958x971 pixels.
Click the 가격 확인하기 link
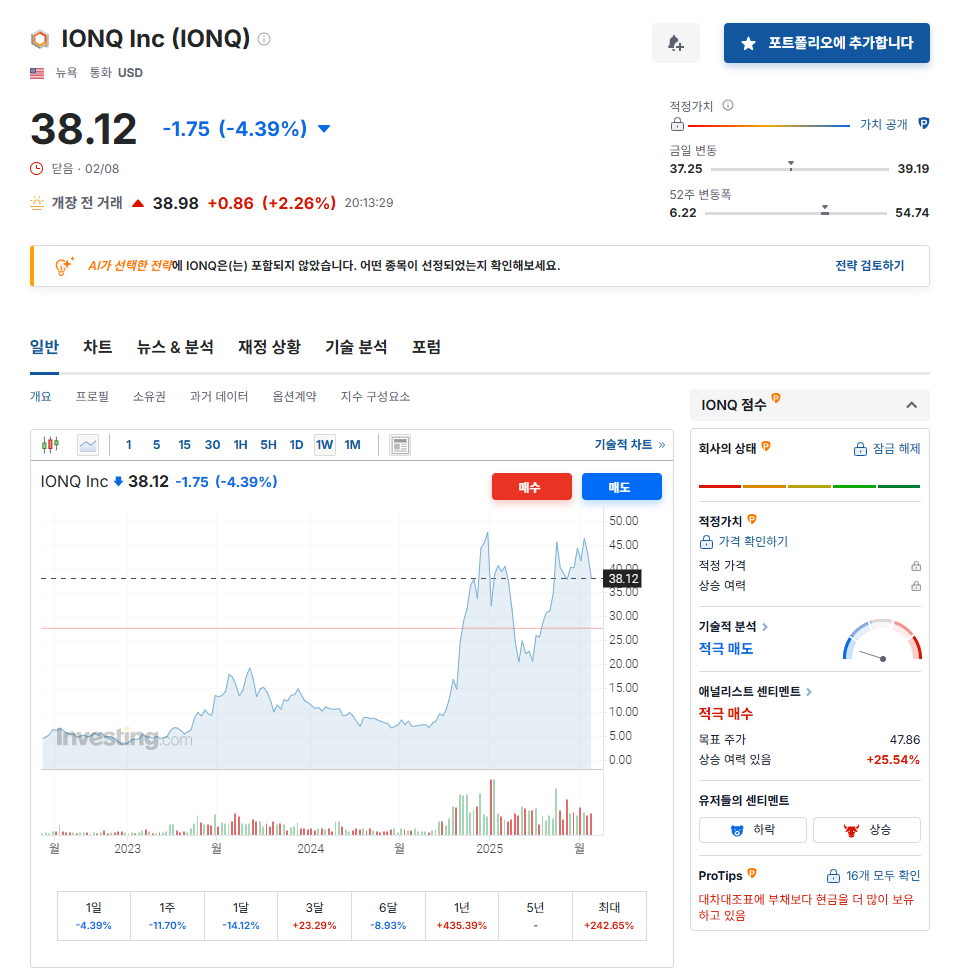tap(744, 542)
